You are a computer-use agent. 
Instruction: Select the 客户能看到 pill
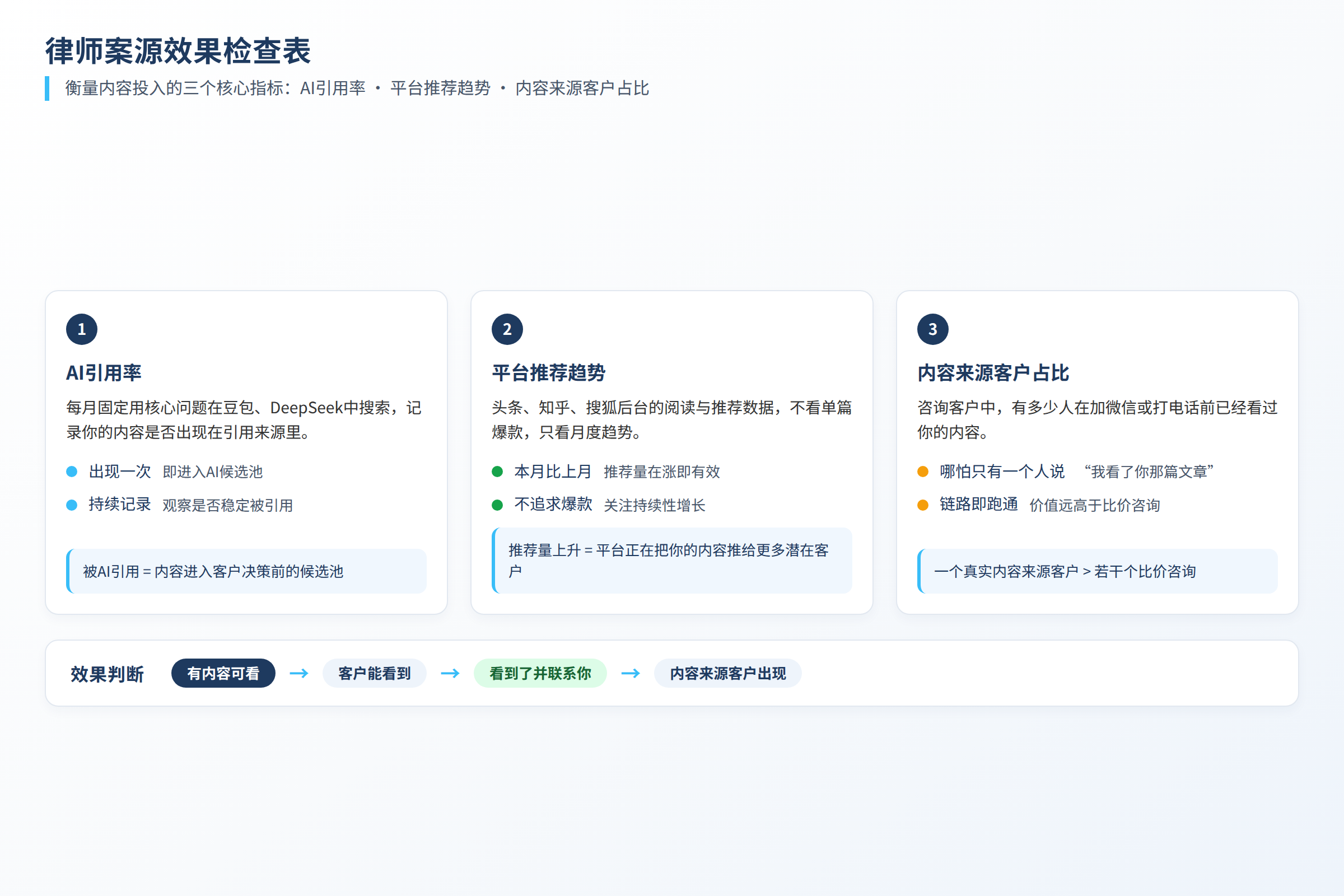[x=375, y=674]
